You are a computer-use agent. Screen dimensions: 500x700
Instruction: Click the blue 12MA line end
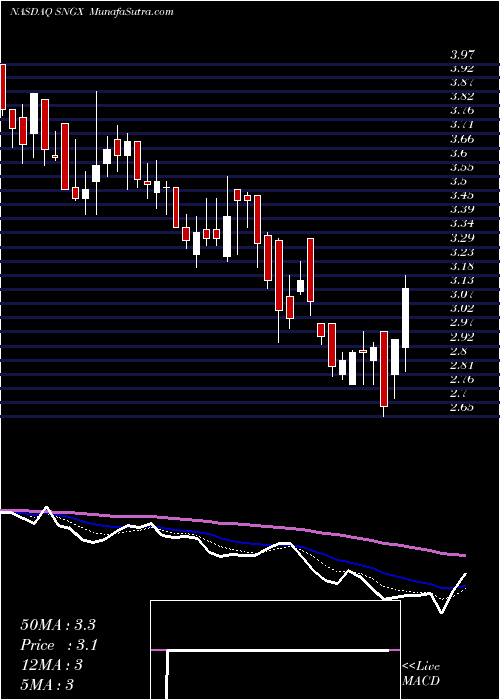point(465,586)
